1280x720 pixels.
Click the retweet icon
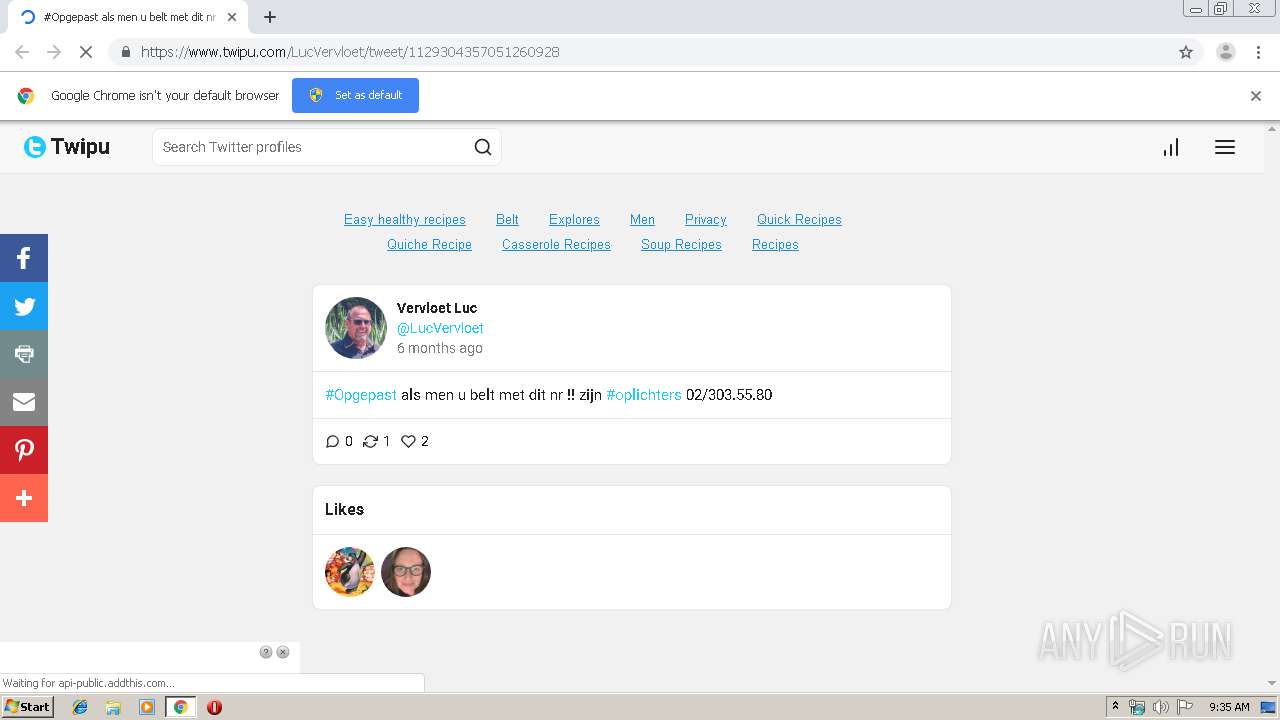click(370, 441)
